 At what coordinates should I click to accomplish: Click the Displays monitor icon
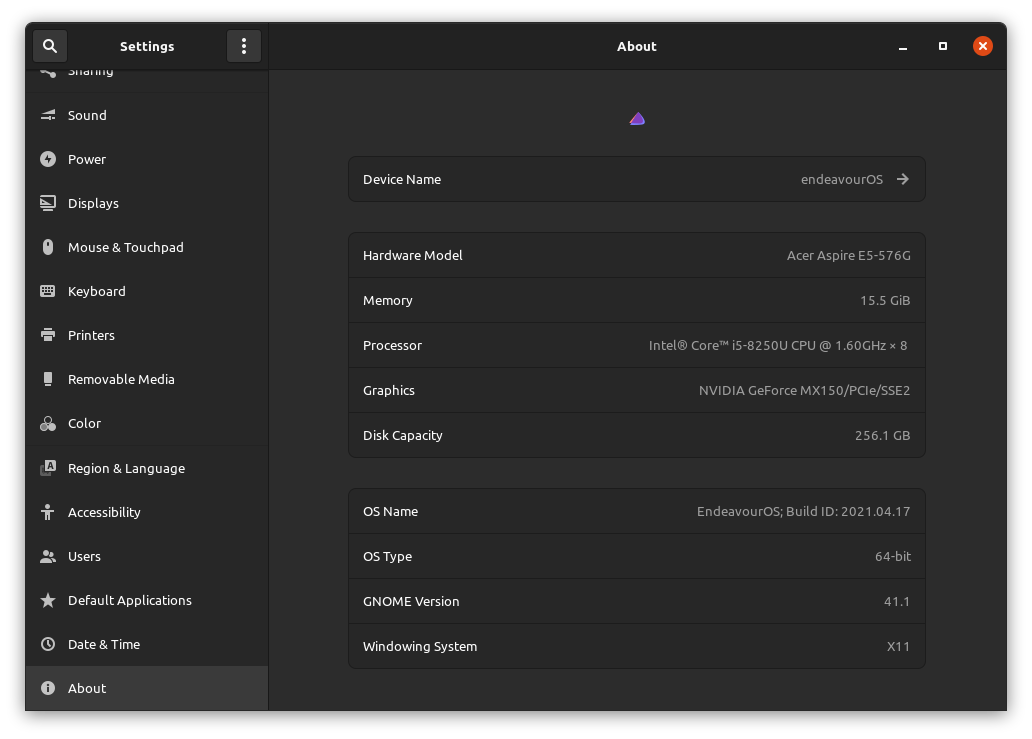tap(48, 203)
